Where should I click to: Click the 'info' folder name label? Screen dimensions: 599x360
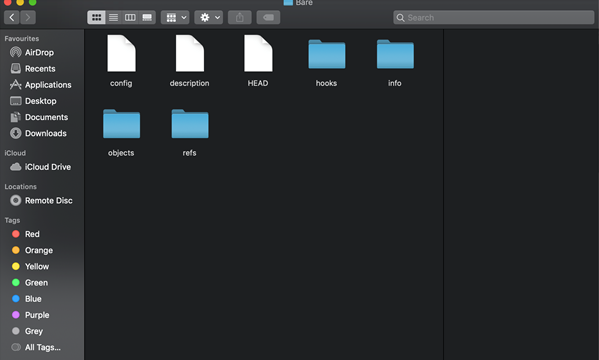tap(395, 83)
